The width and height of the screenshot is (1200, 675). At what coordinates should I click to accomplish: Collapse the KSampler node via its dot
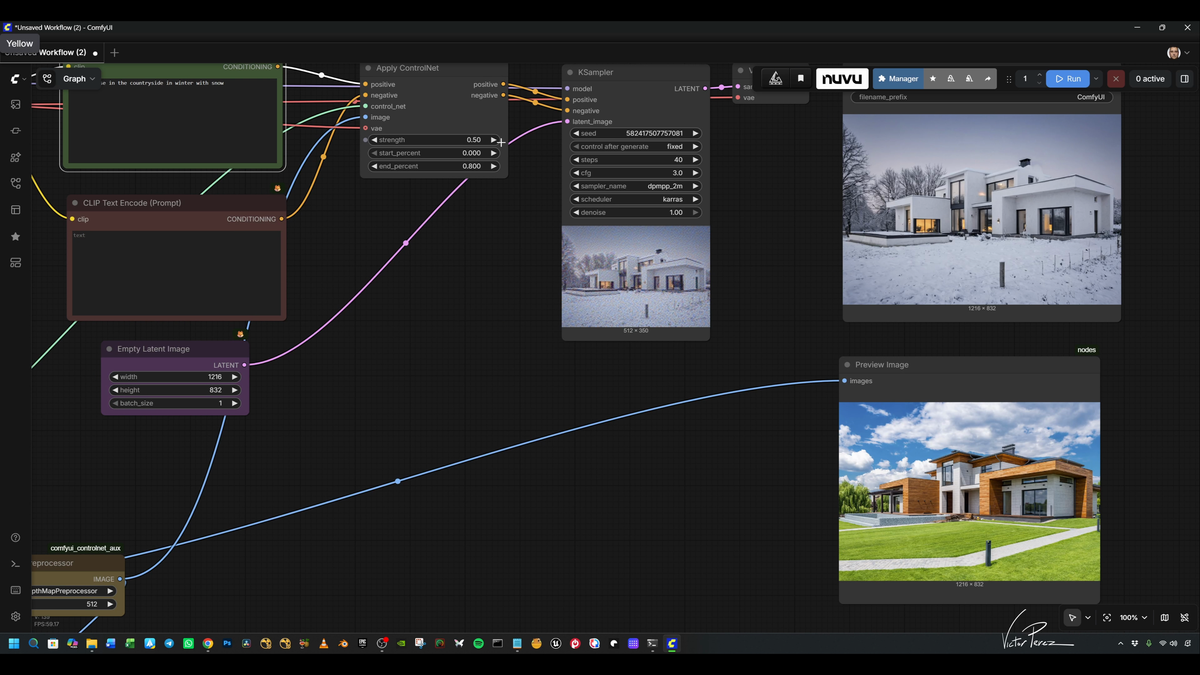tap(569, 72)
